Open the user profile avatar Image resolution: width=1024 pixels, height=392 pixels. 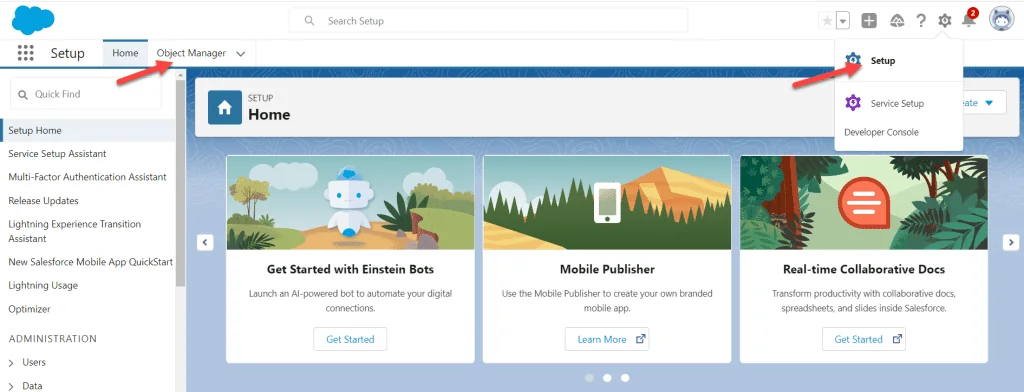click(1001, 20)
